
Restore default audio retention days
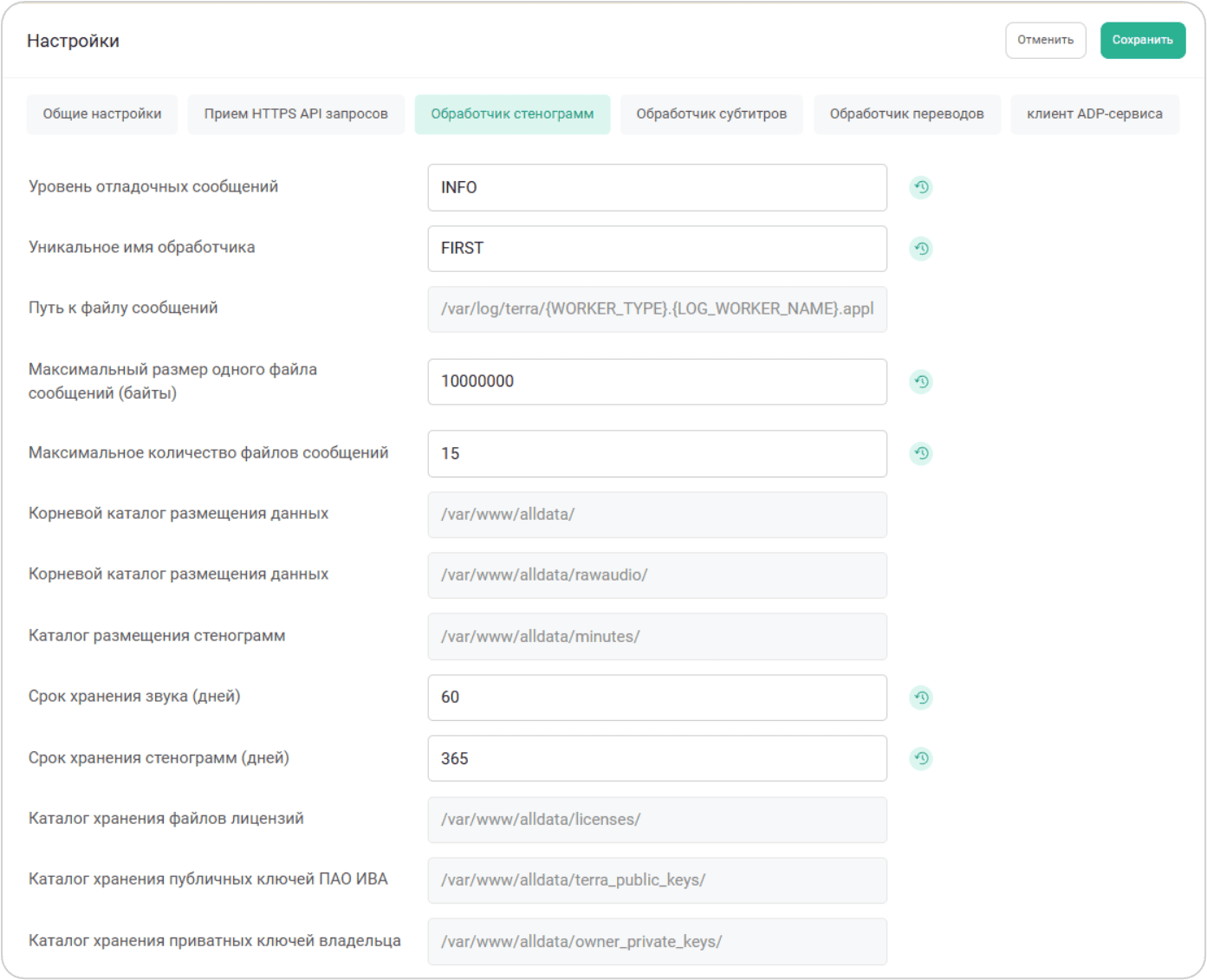click(x=920, y=698)
